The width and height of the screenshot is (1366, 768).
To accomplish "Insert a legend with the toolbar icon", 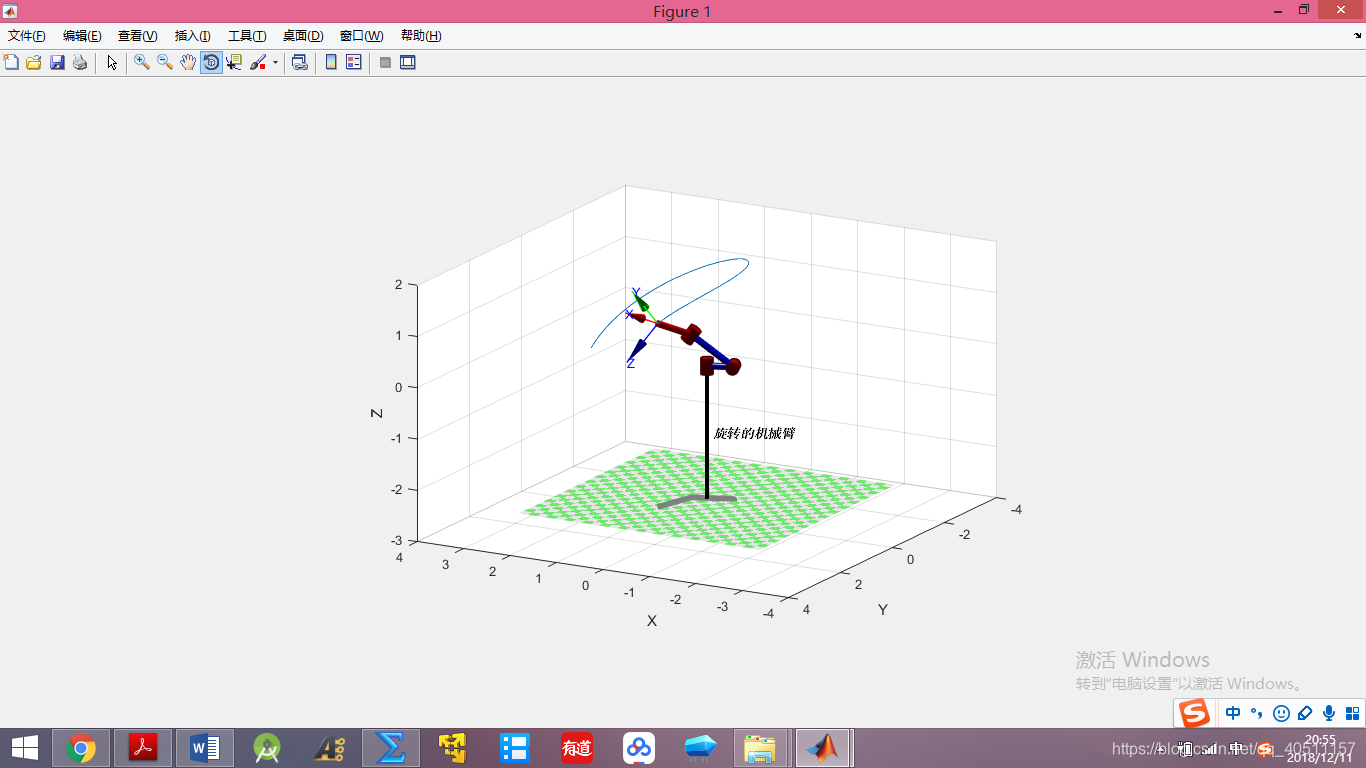I will click(353, 62).
